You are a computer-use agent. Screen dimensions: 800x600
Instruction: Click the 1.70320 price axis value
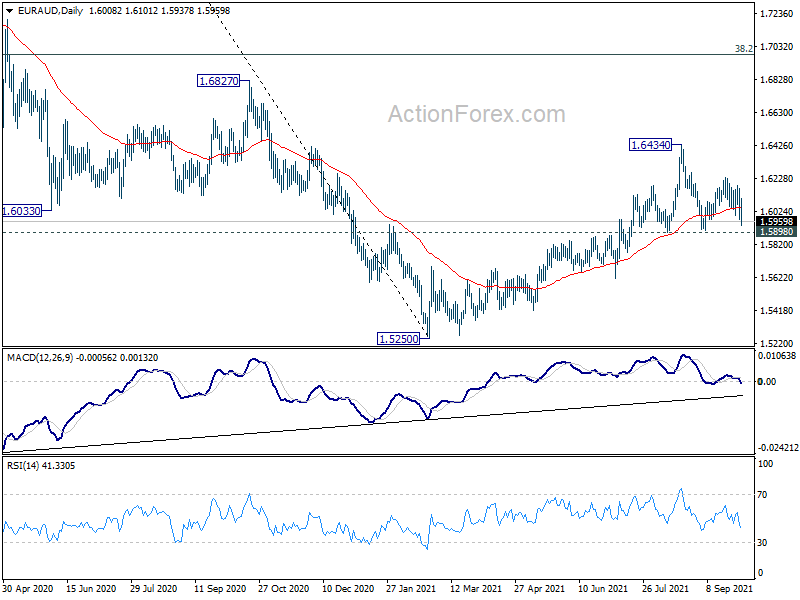click(777, 46)
